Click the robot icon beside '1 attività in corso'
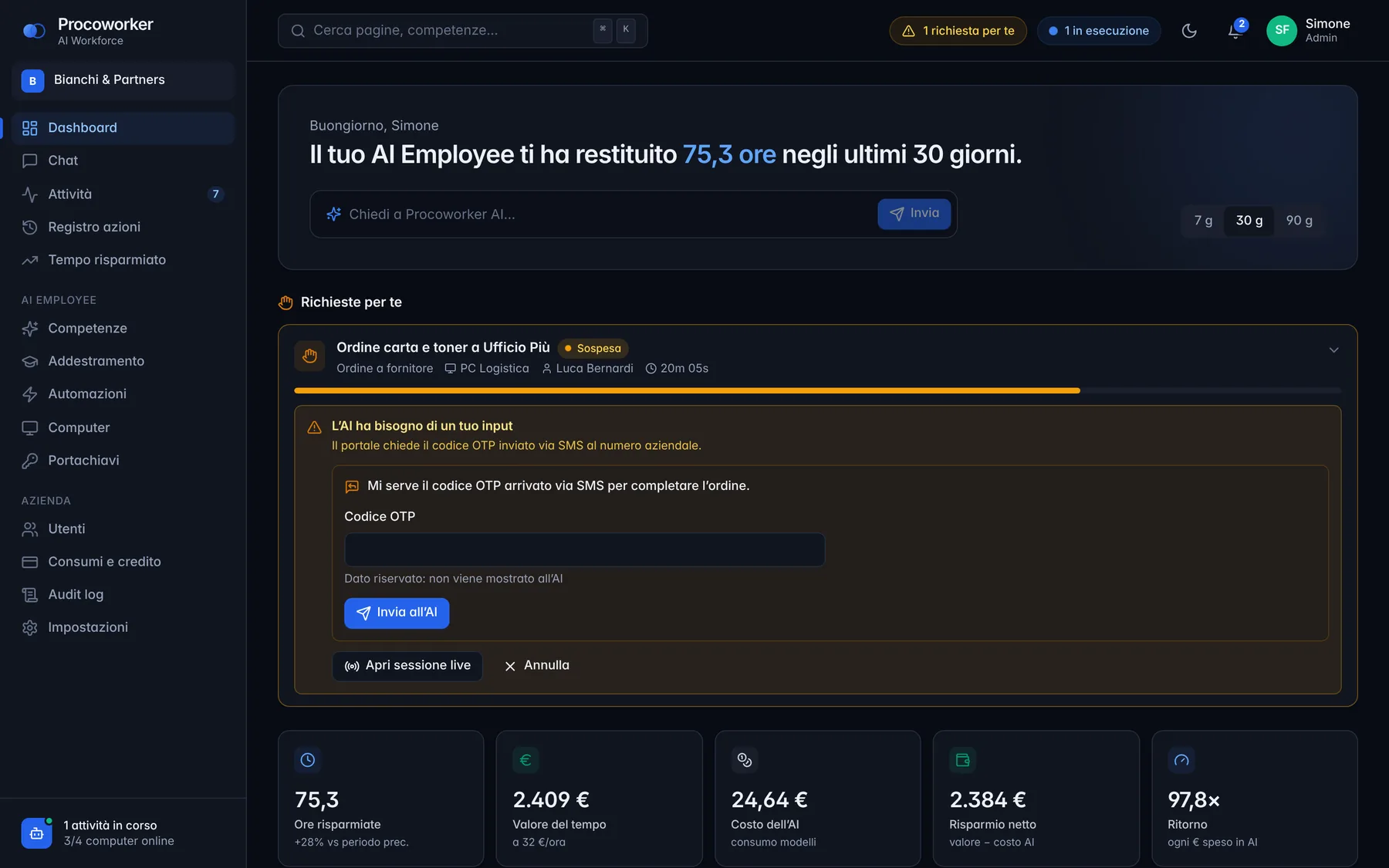Viewport: 1389px width, 868px height. (x=36, y=833)
